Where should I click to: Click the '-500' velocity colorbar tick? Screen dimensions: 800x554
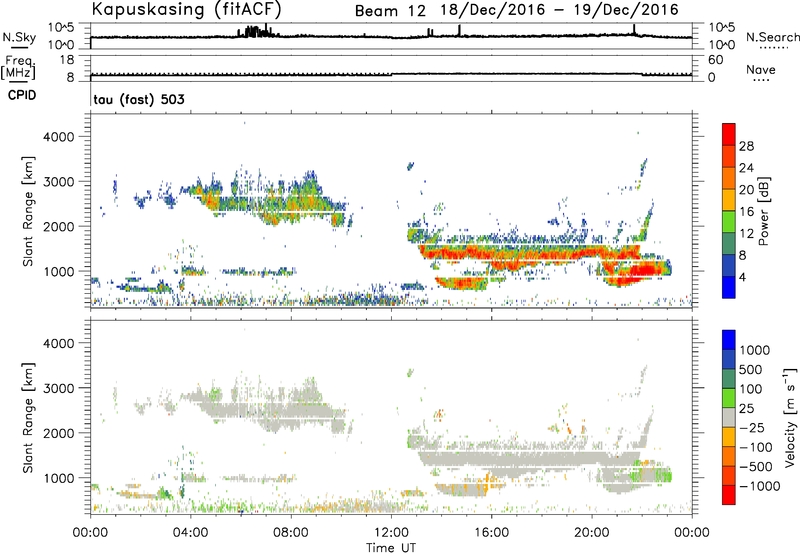click(756, 466)
